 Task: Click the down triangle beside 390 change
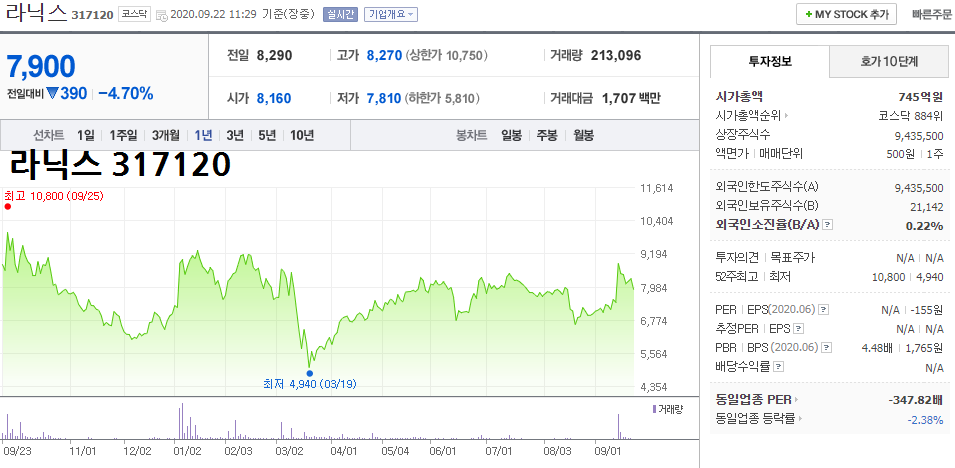[x=52, y=94]
